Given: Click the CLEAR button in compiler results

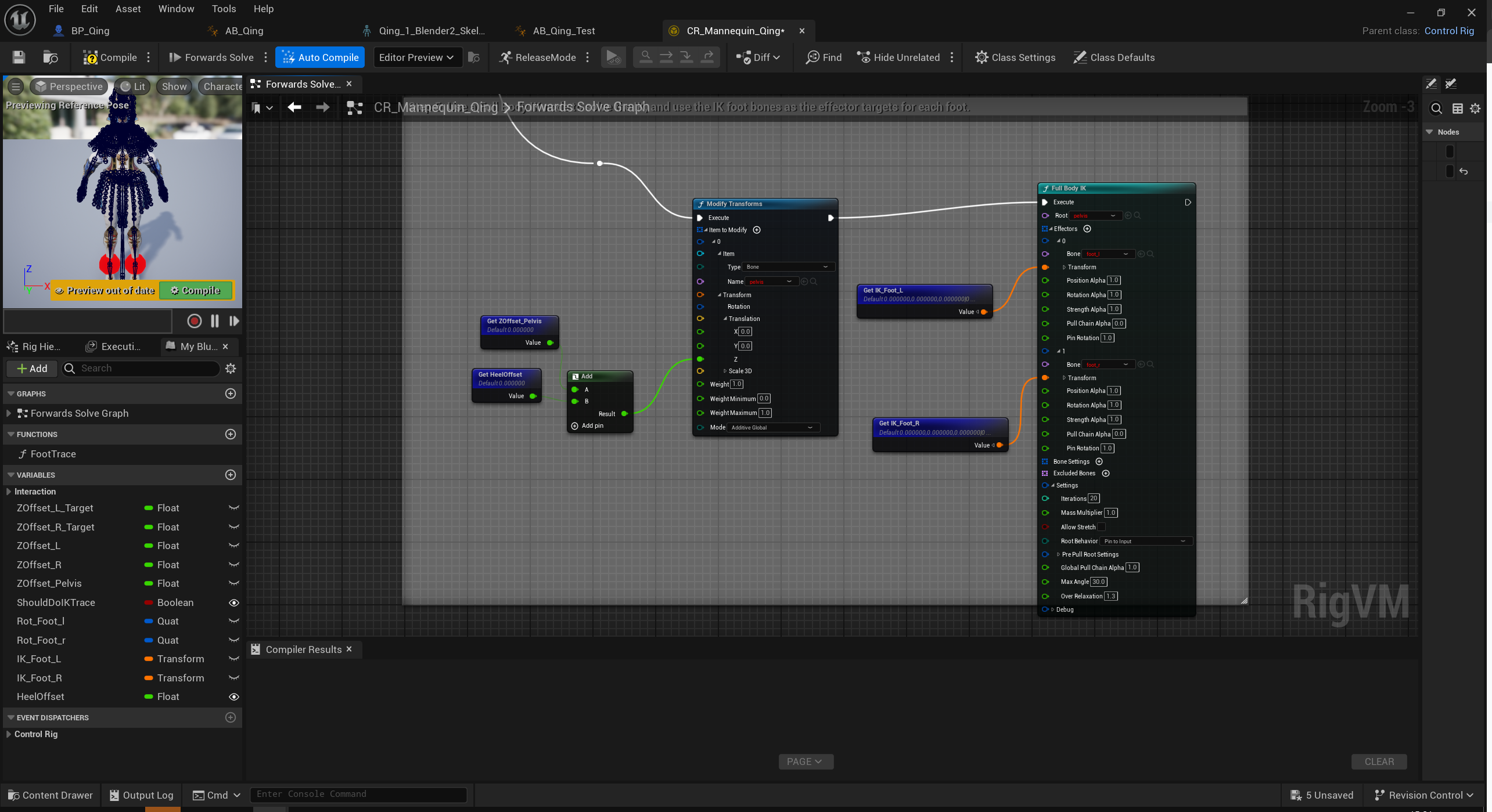Looking at the screenshot, I should [x=1379, y=762].
